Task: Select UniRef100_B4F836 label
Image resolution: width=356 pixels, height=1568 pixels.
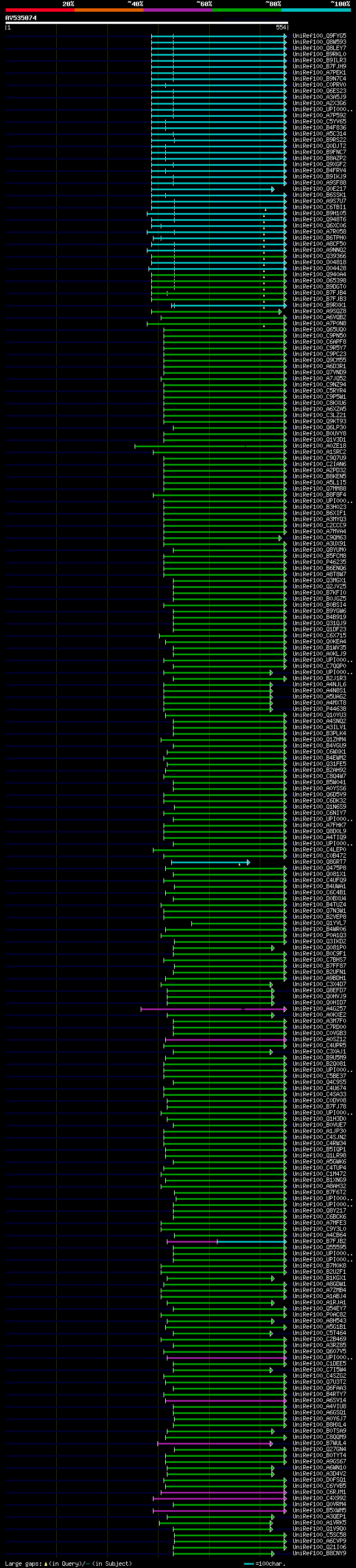Action: coord(319,128)
